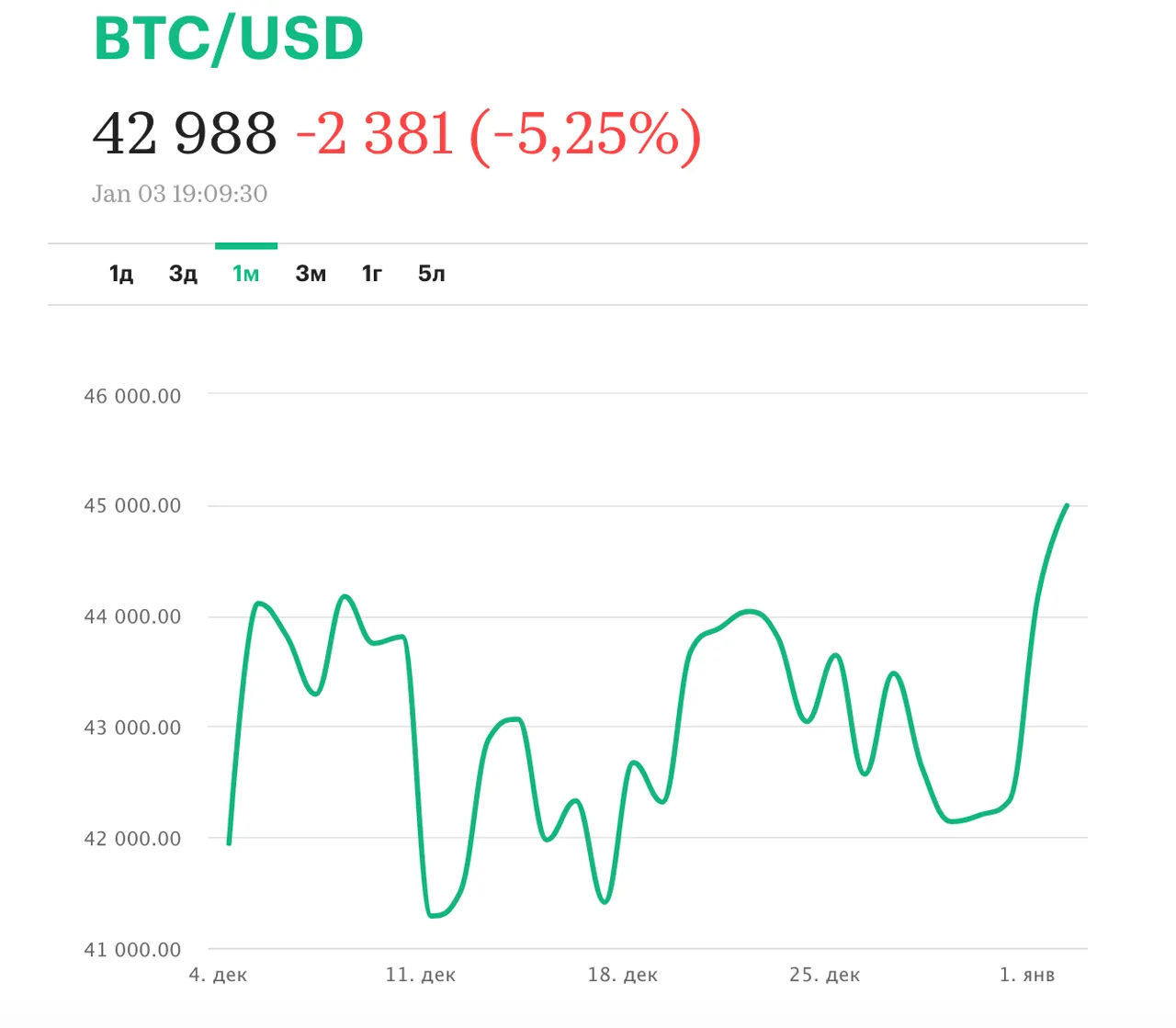Viewport: 1176px width, 1028px height.
Task: Click the red -2 381 (-5,25%) change
Action: [498, 134]
